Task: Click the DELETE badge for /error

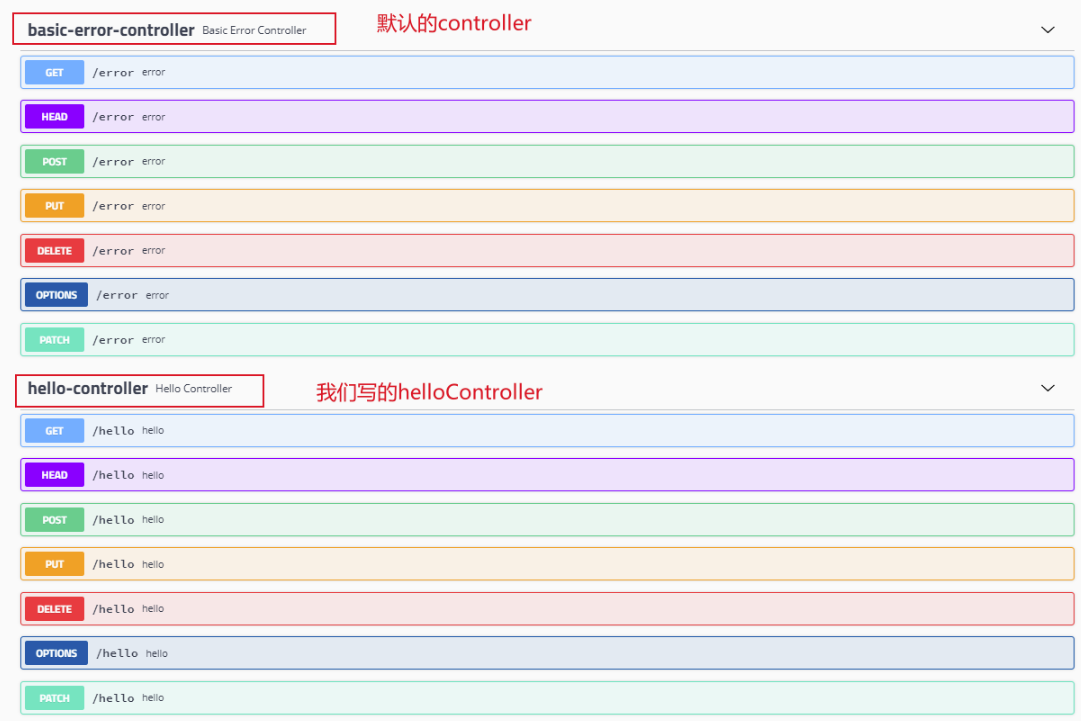Action: (x=54, y=250)
